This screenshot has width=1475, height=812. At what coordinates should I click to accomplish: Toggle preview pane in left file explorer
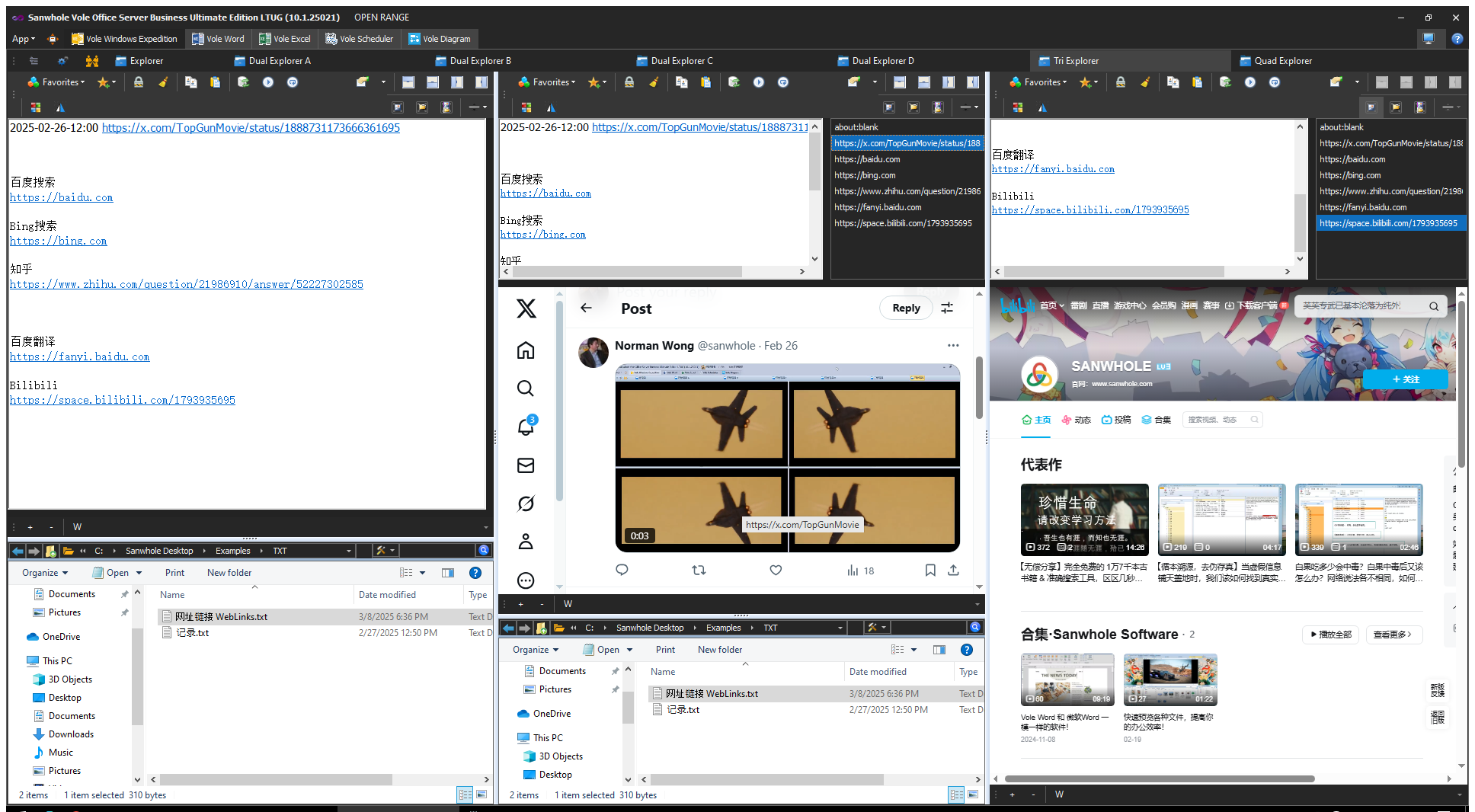(x=448, y=573)
